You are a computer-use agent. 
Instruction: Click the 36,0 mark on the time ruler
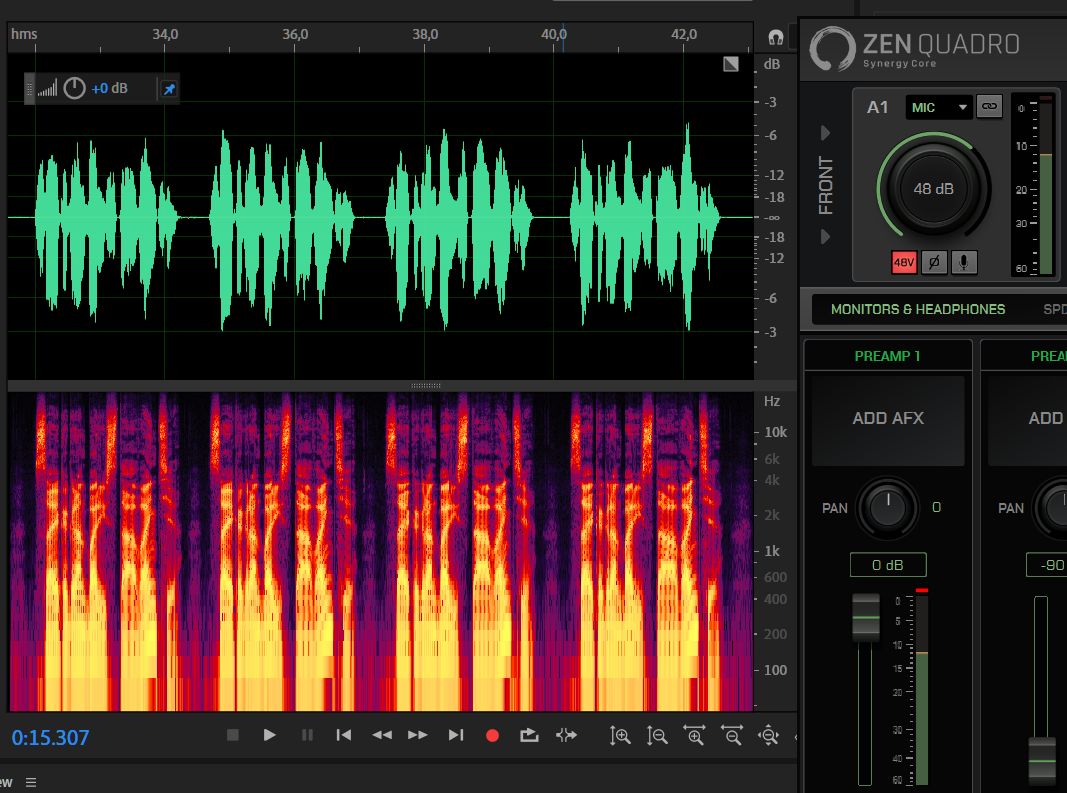pos(295,34)
